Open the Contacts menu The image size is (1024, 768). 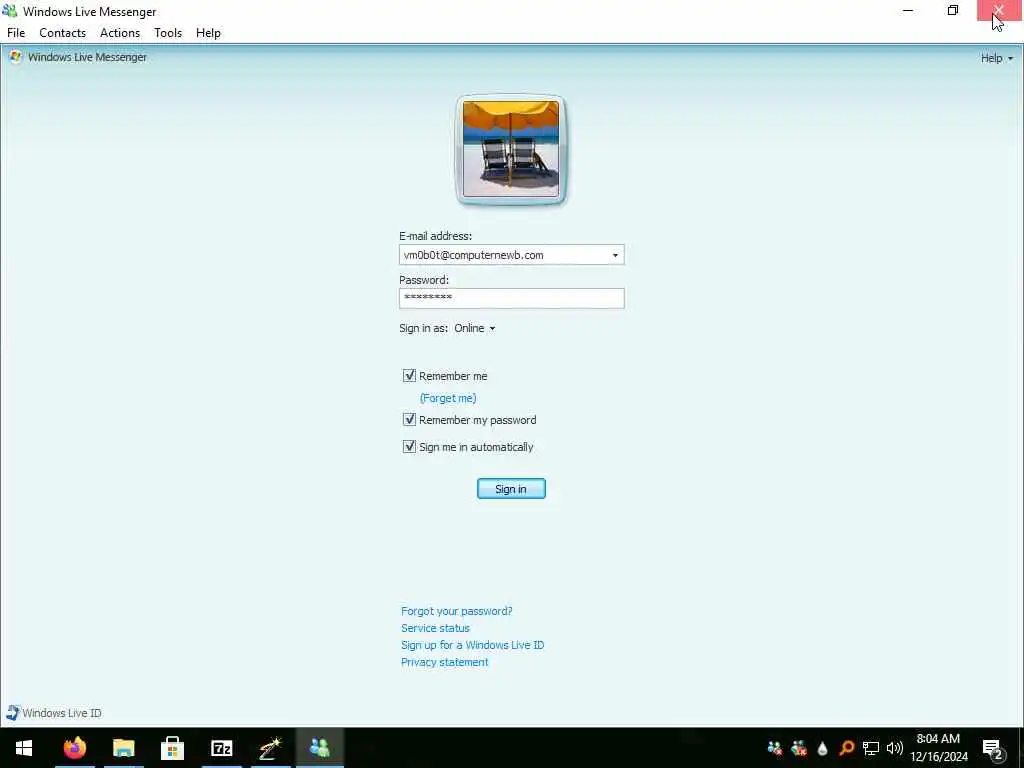click(63, 33)
